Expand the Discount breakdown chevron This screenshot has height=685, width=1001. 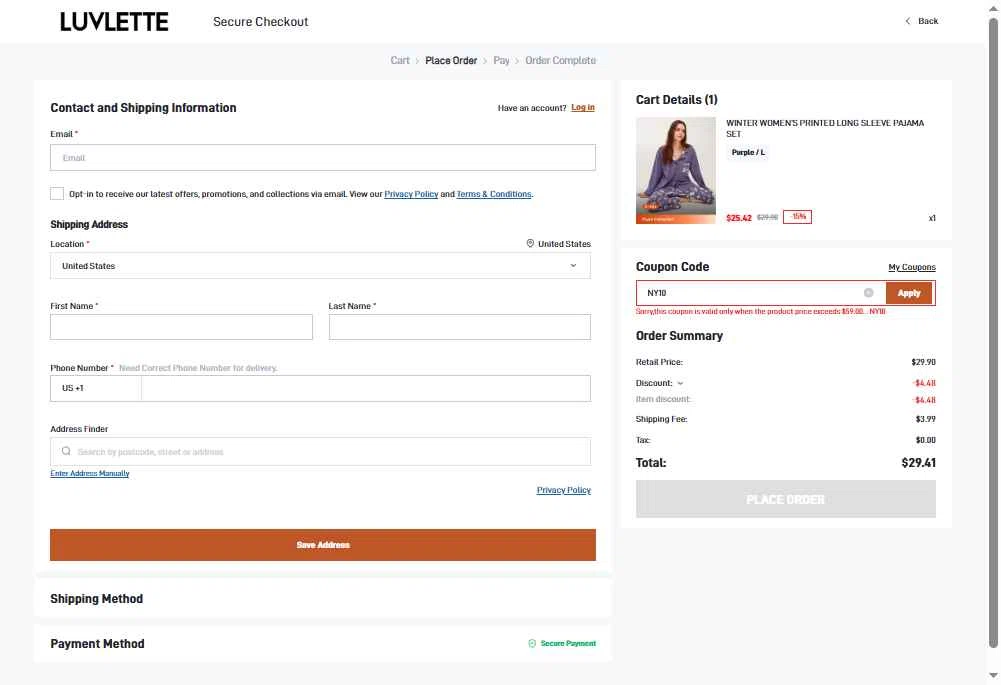(681, 384)
